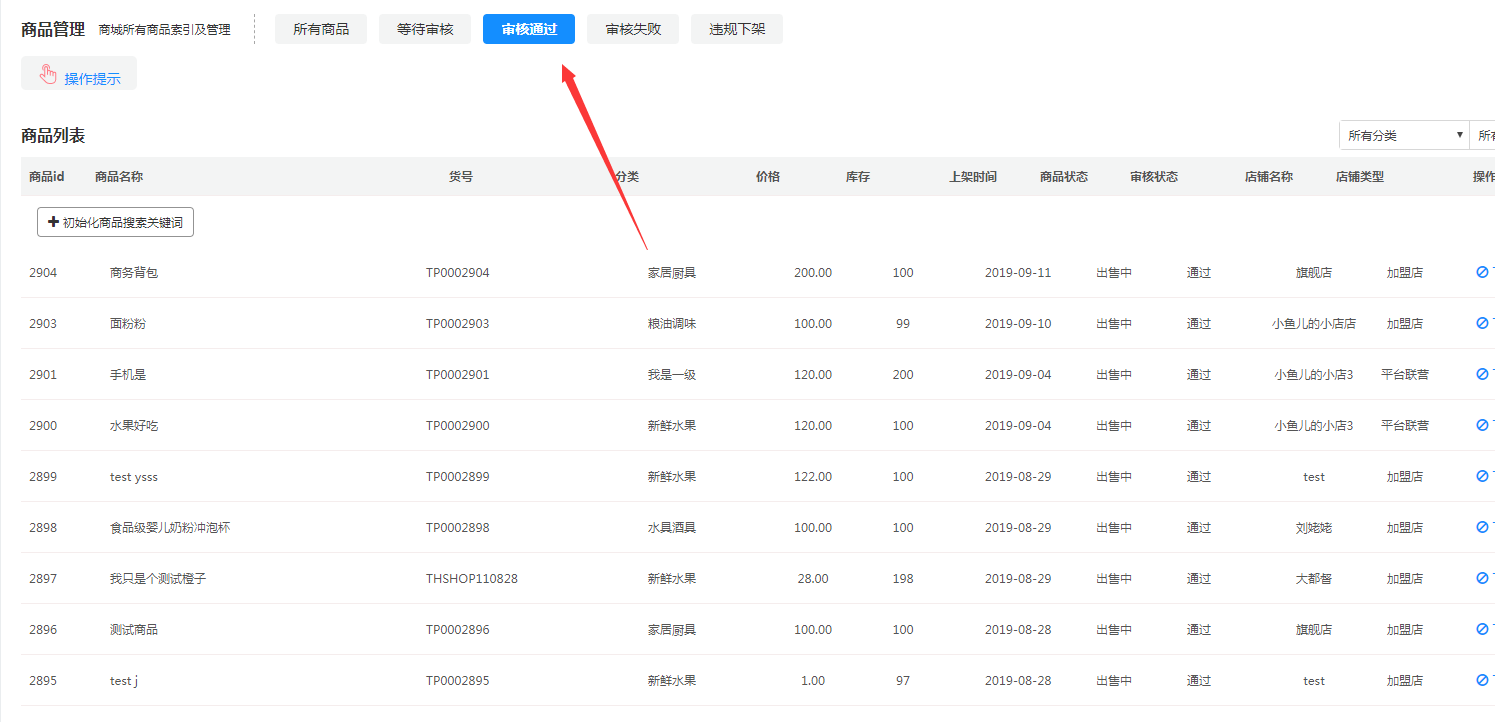Go to the 违规下架 tab
The width and height of the screenshot is (1495, 722).
[737, 29]
